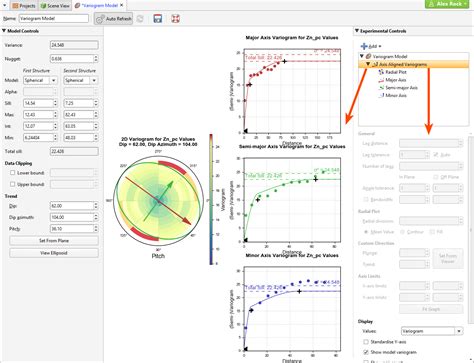Select the Axis Aligned Variograms tree item
Image resolution: width=474 pixels, height=363 pixels.
(x=413, y=64)
